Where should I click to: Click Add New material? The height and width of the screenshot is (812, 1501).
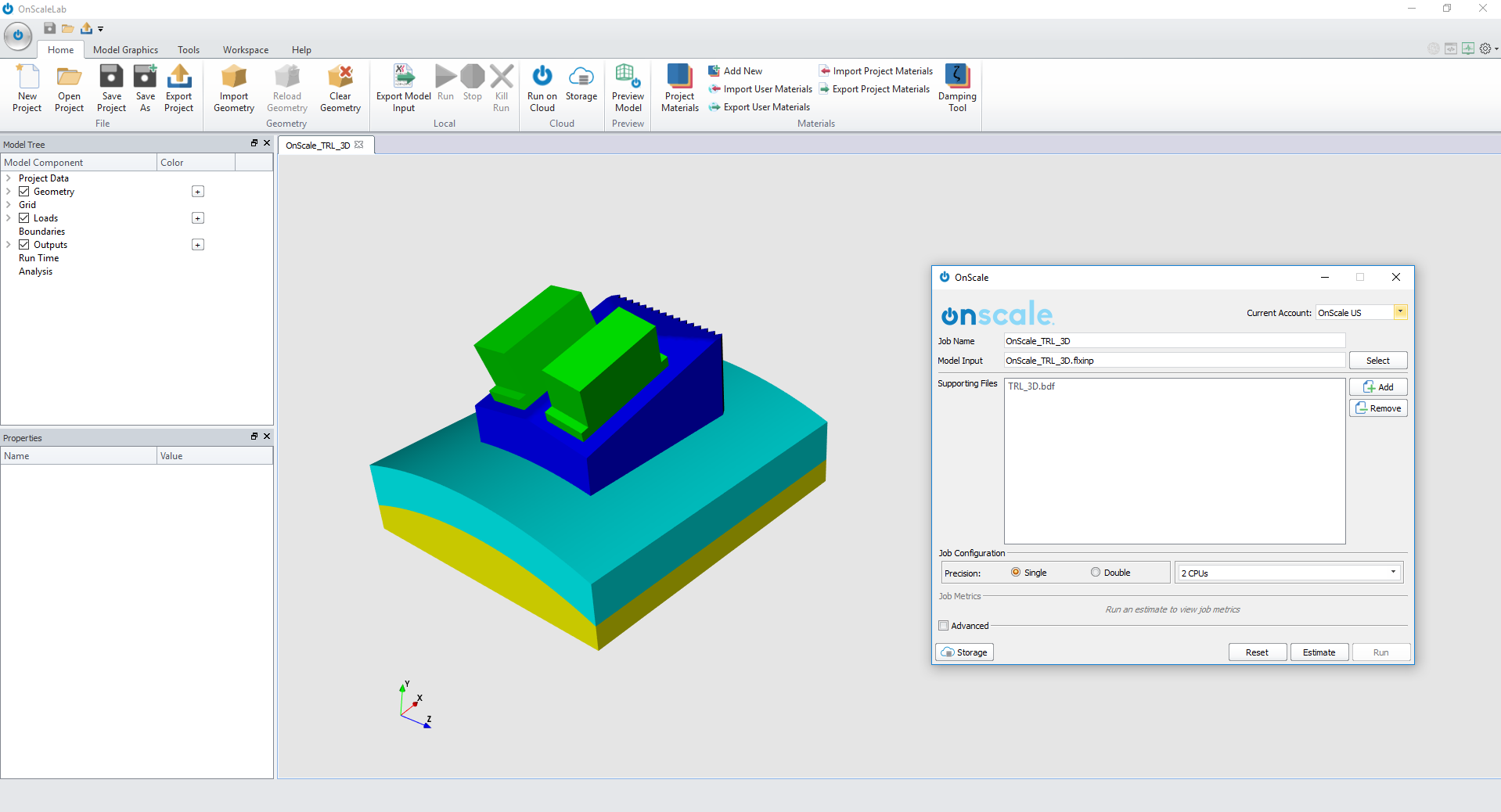pyautogui.click(x=735, y=71)
